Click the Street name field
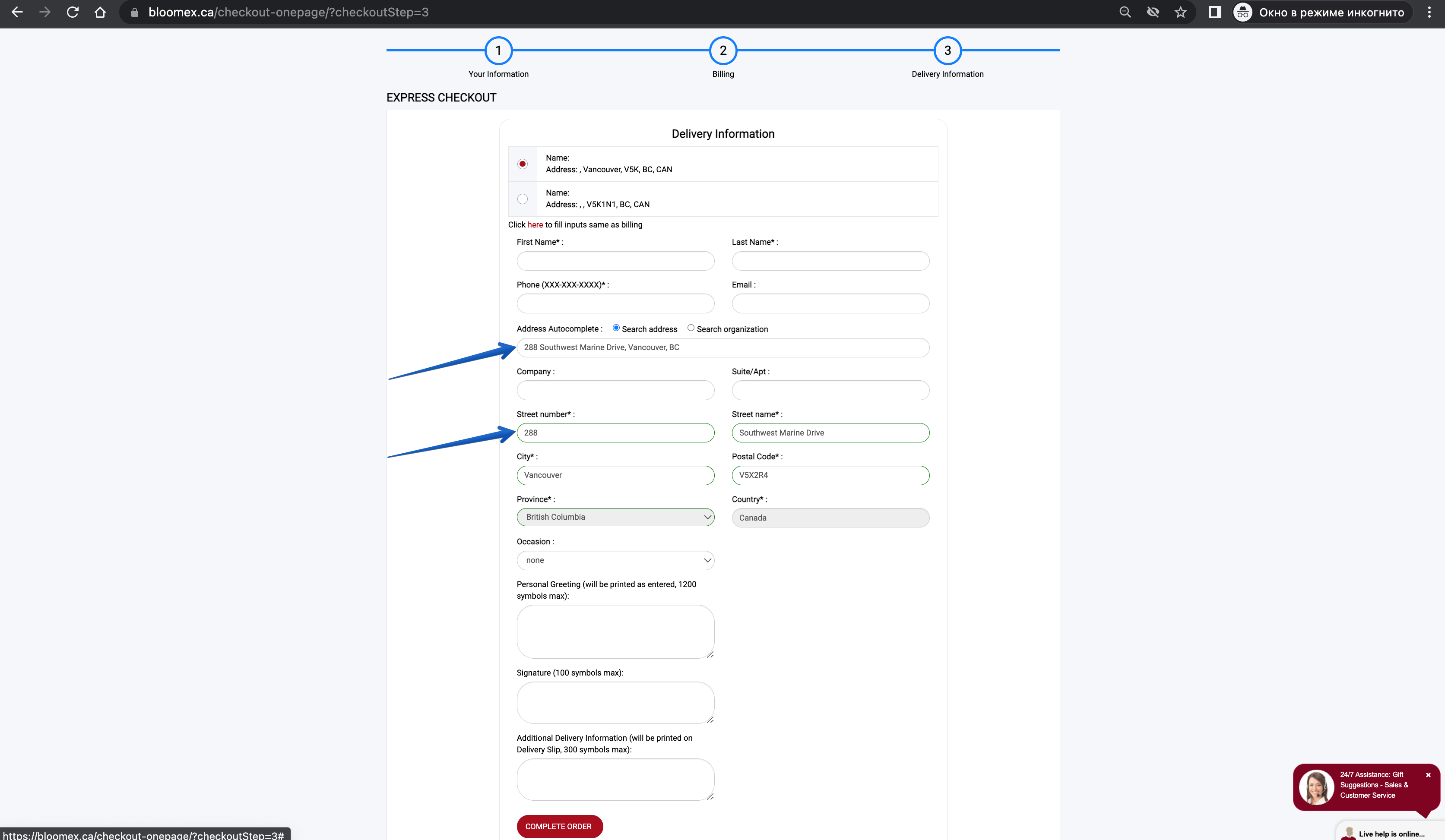 pyautogui.click(x=830, y=433)
